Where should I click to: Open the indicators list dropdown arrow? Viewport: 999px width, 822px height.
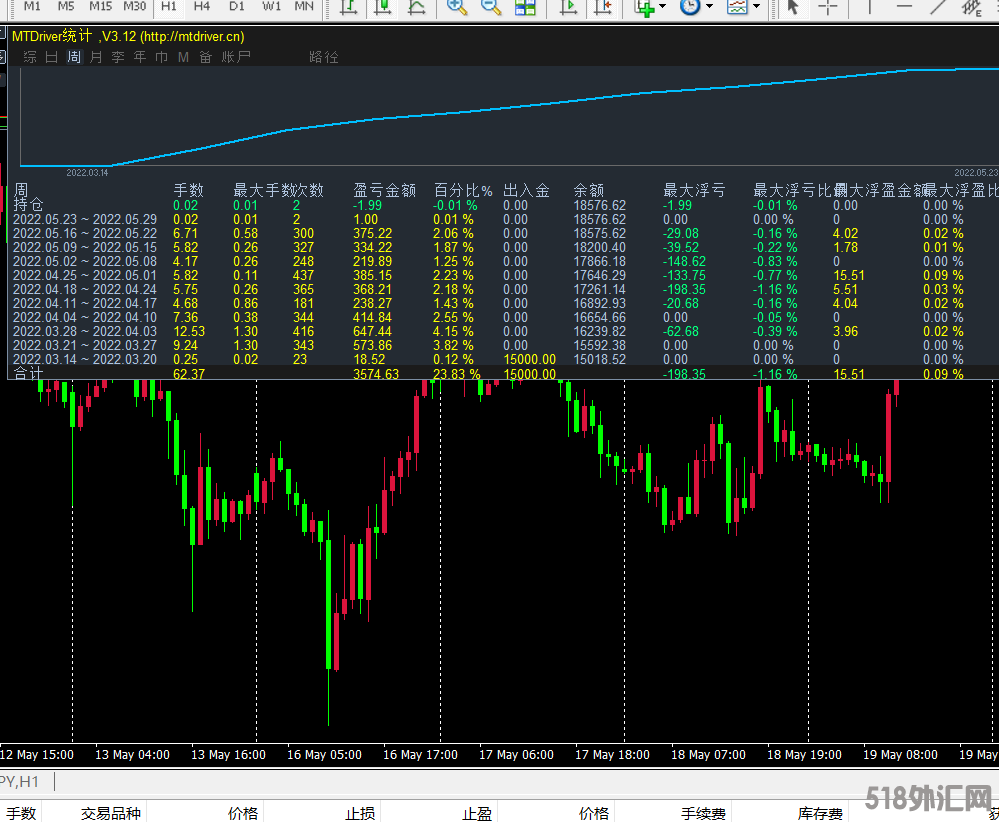(x=664, y=7)
